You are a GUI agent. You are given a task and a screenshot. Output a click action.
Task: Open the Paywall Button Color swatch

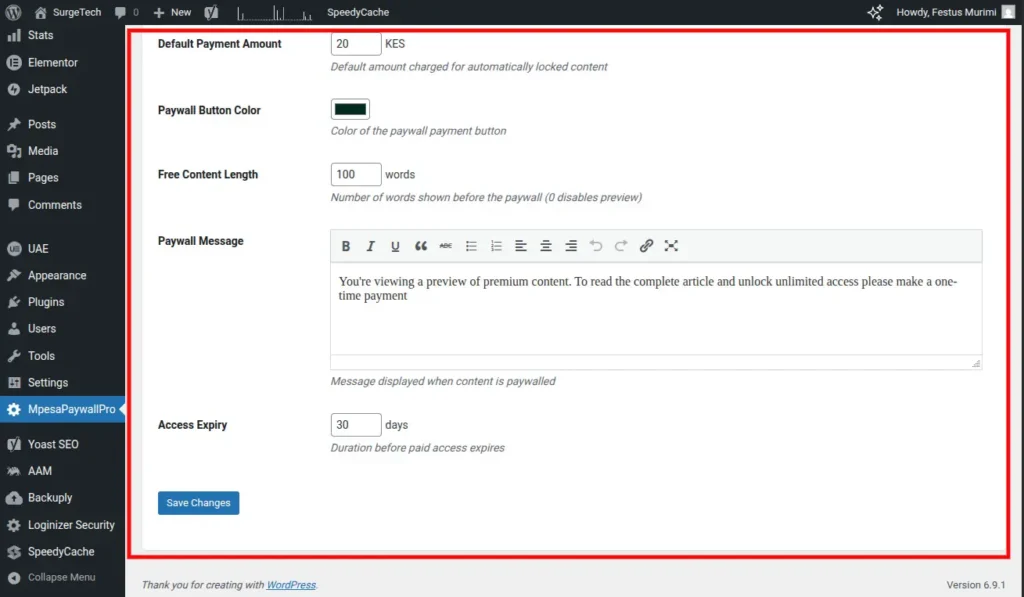(x=350, y=110)
